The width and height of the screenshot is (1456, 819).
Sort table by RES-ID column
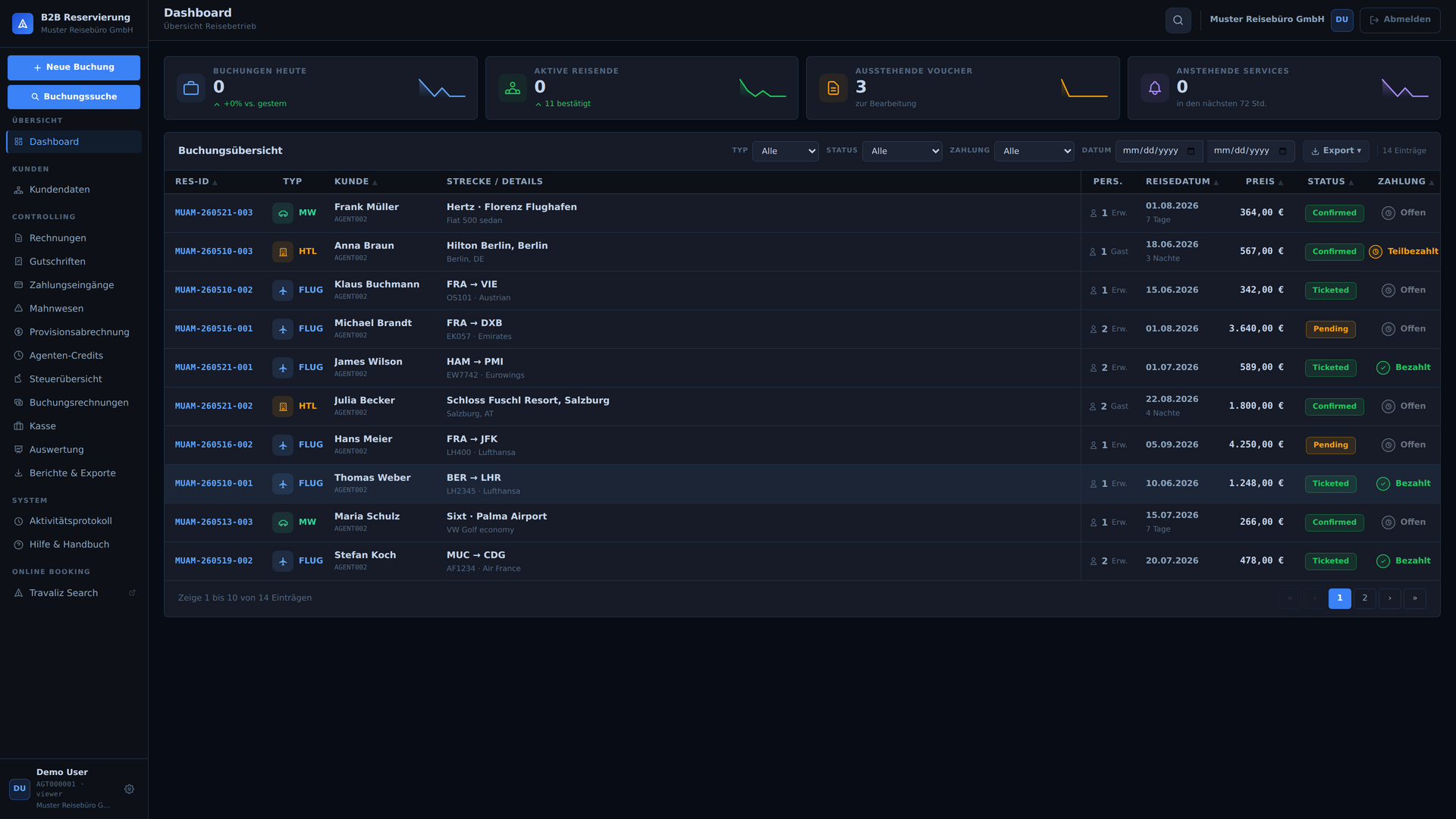(x=196, y=182)
